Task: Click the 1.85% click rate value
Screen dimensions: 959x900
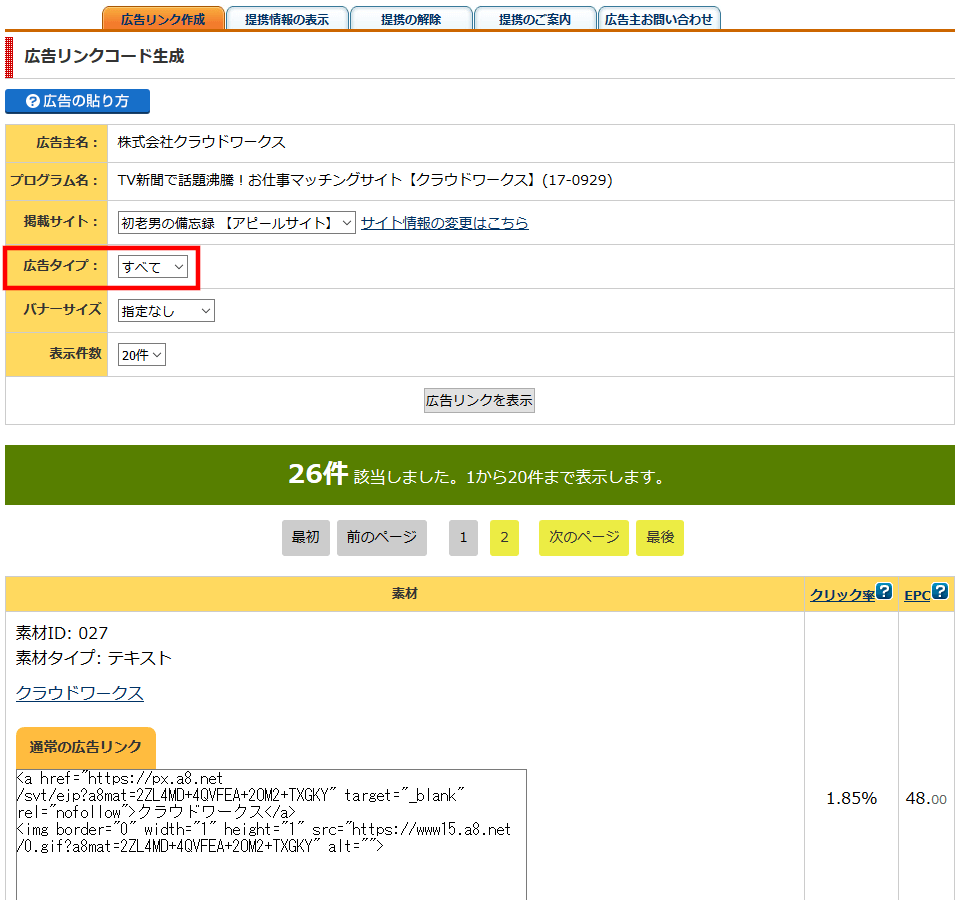Action: pyautogui.click(x=851, y=799)
